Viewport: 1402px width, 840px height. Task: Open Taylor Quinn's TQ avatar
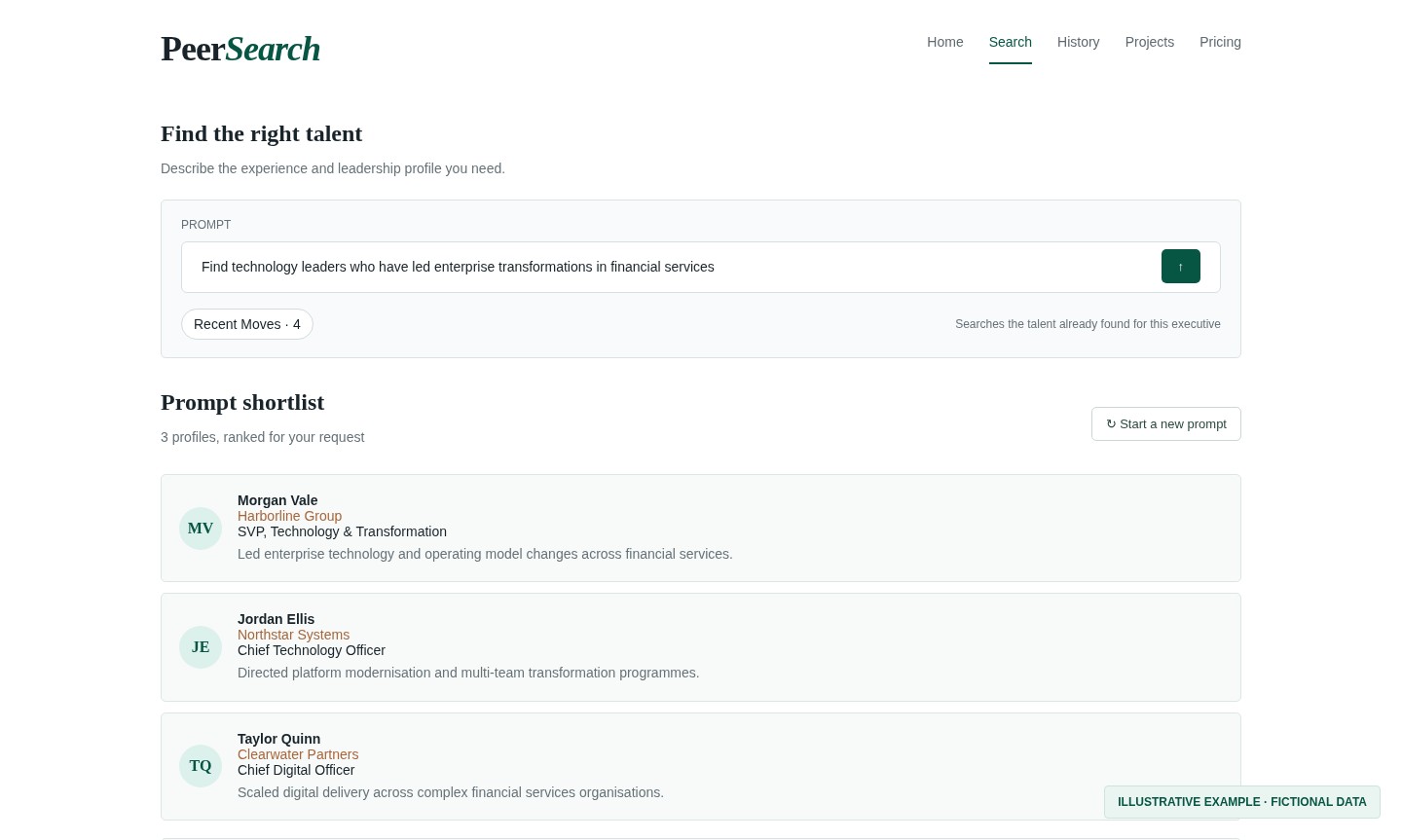point(201,766)
